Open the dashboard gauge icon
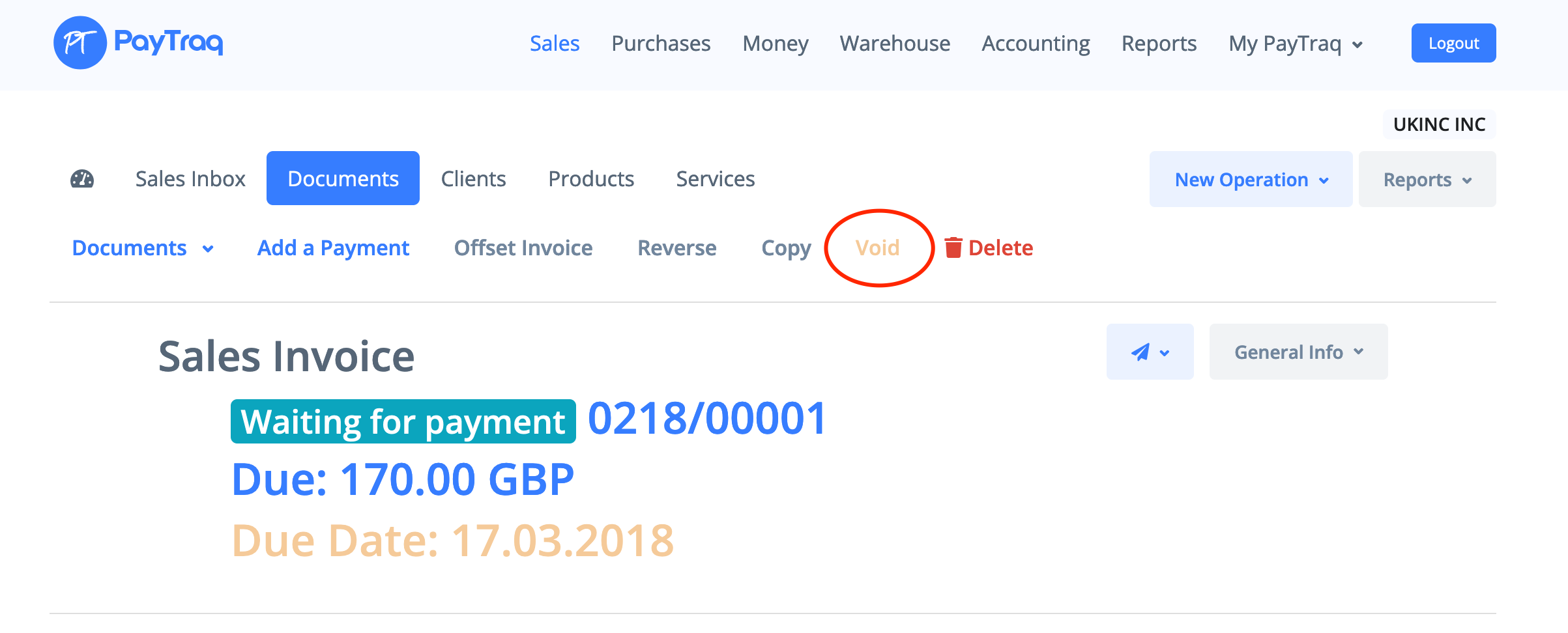Screen dimensions: 1568x633 (82, 178)
